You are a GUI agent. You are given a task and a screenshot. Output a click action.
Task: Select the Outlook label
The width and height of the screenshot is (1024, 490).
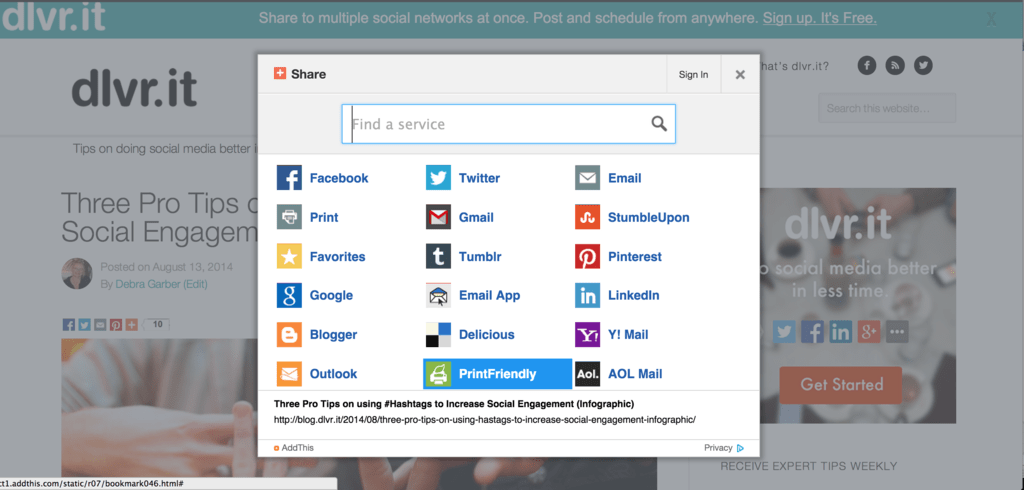(333, 374)
